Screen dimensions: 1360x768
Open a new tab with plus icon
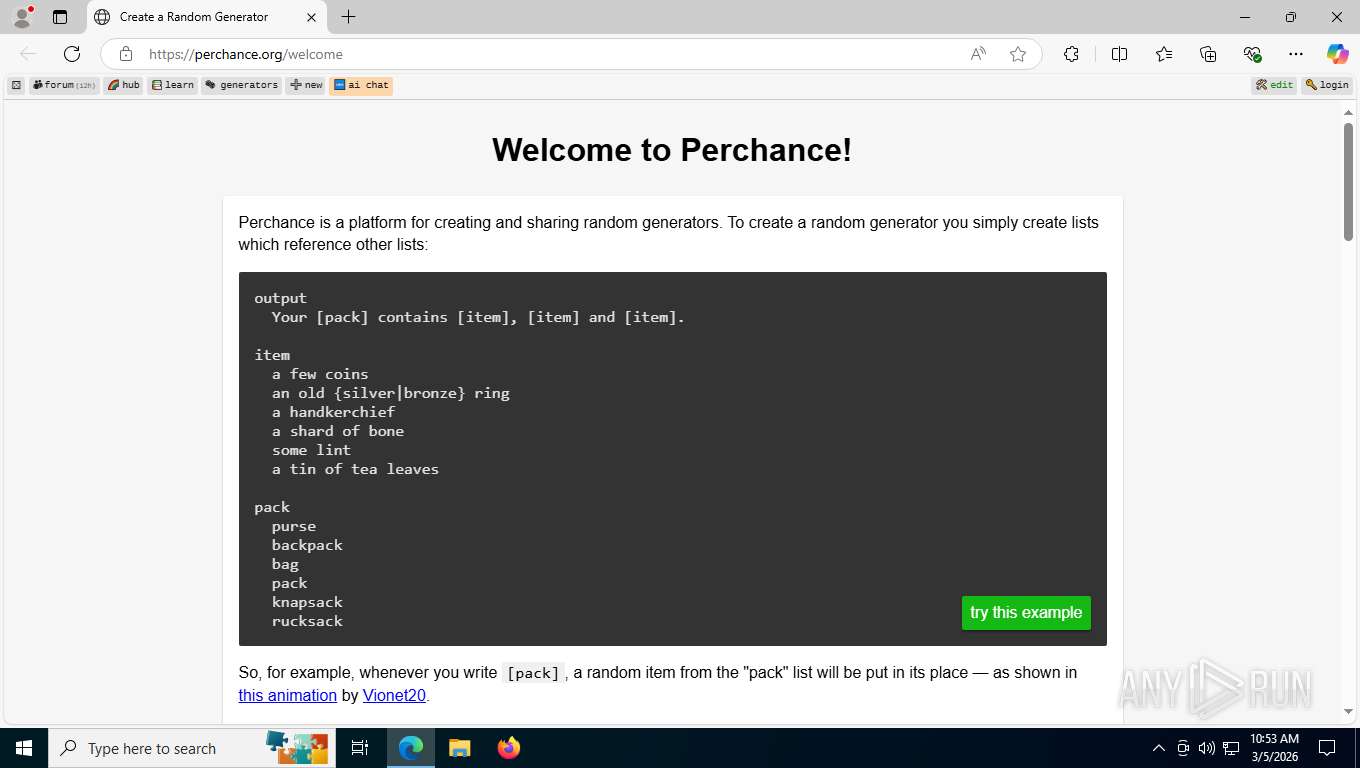click(x=348, y=17)
